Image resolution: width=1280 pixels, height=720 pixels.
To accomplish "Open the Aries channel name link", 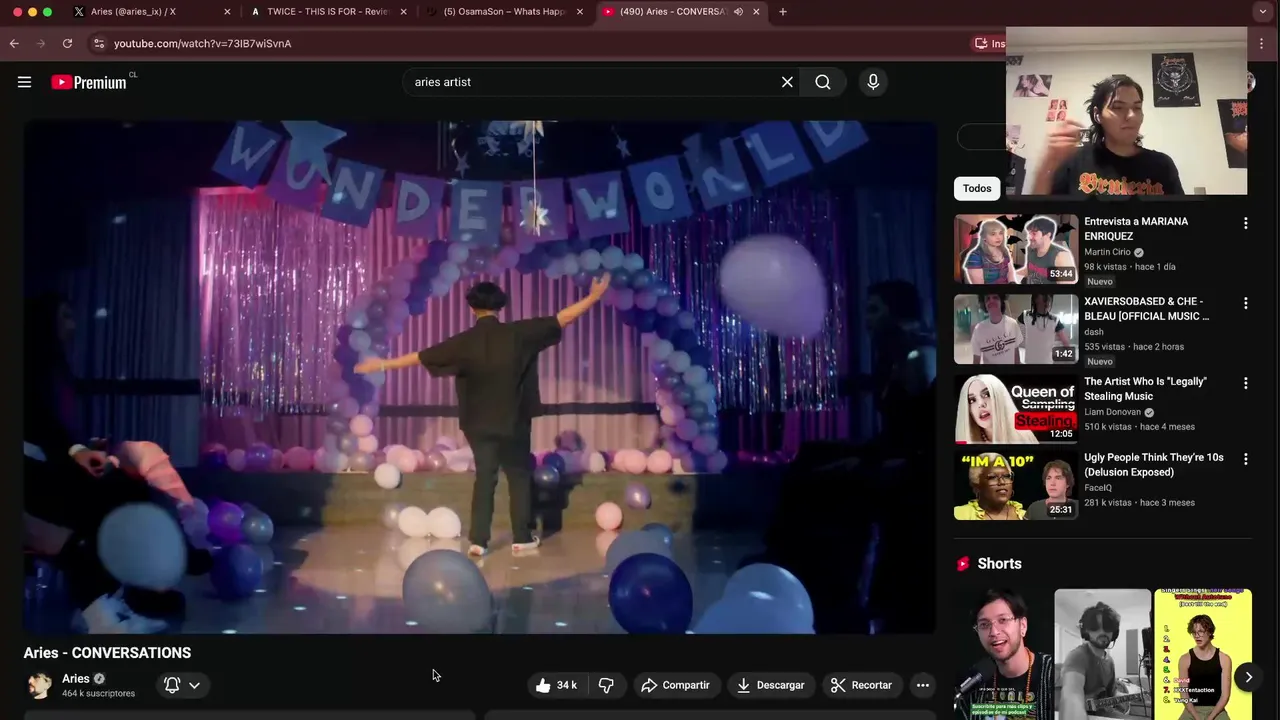I will click(x=76, y=678).
